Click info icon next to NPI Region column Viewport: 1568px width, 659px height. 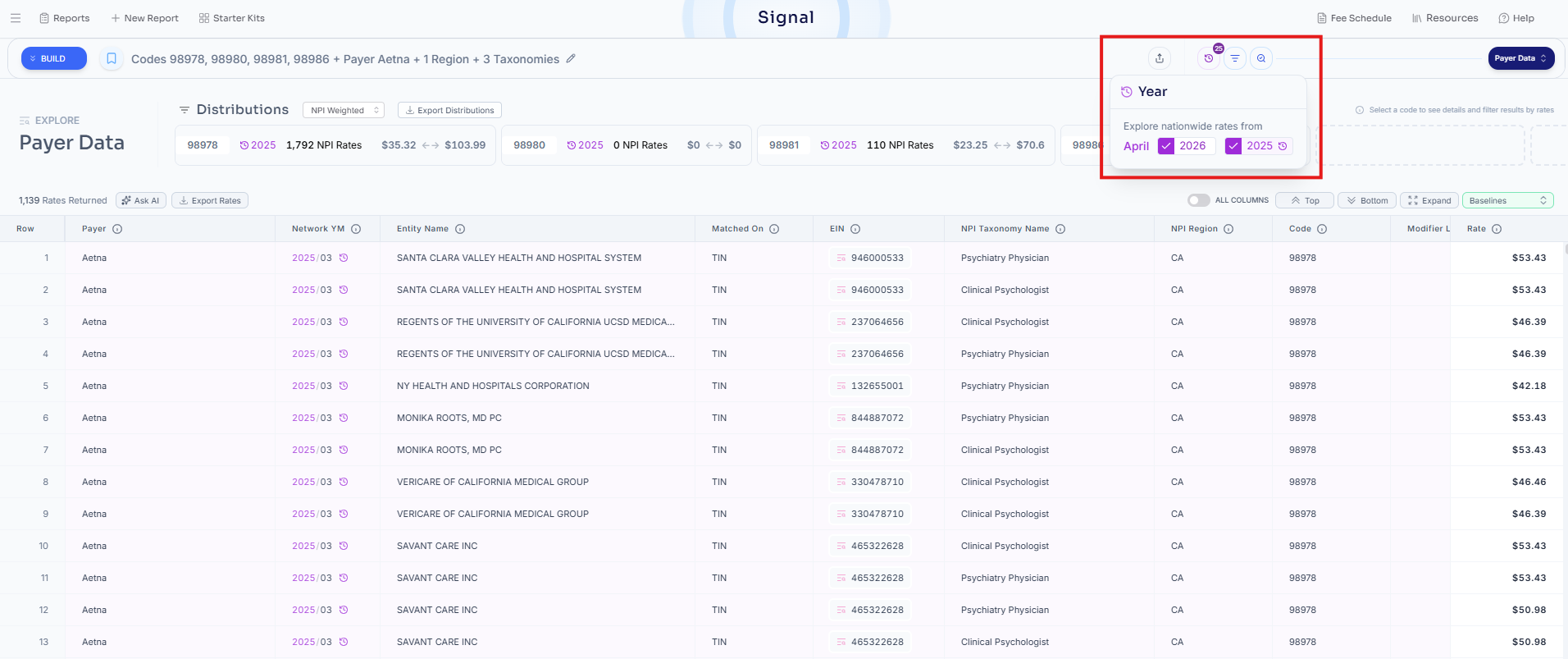1228,229
